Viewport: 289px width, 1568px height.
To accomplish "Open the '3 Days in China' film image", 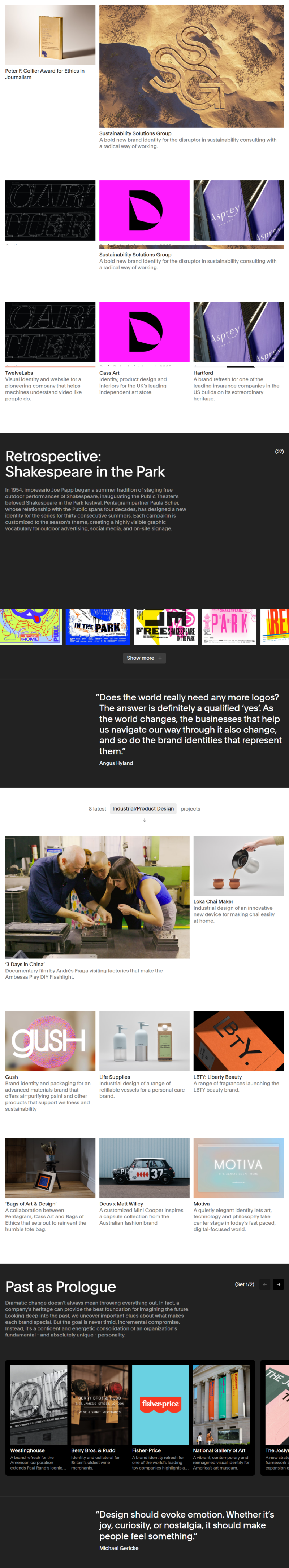I will (x=98, y=897).
